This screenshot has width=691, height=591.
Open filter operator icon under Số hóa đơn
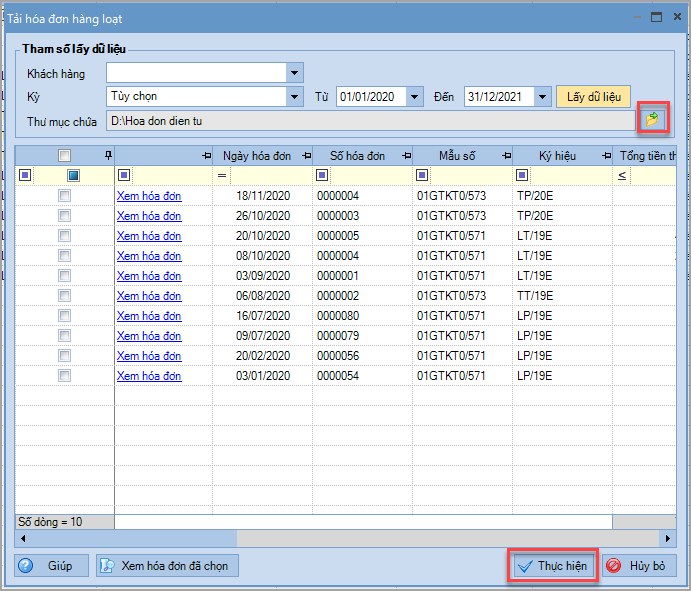[x=322, y=175]
